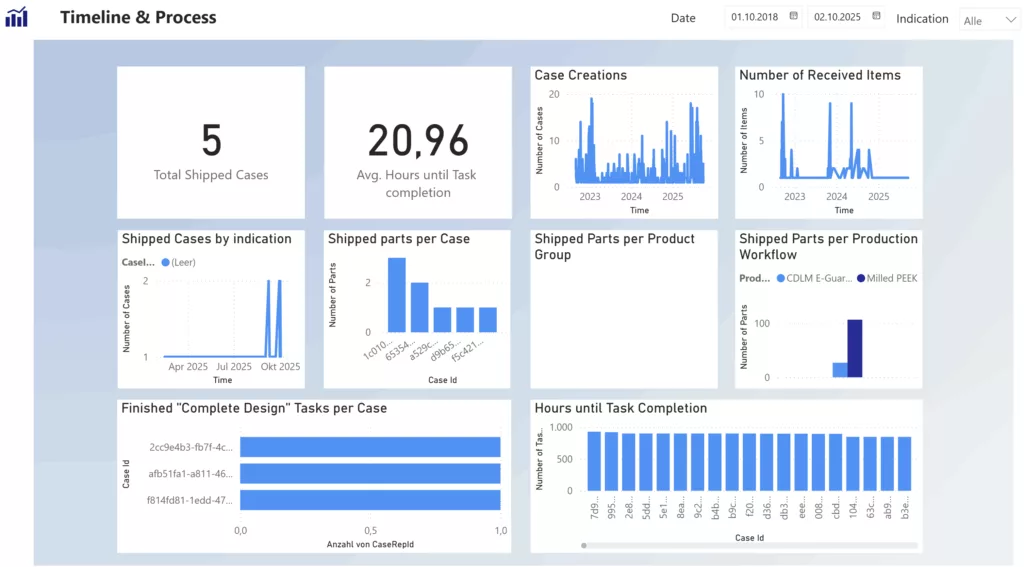This screenshot has height=567, width=1024.
Task: Click the 01.10.2018 start date field
Action: tap(755, 17)
